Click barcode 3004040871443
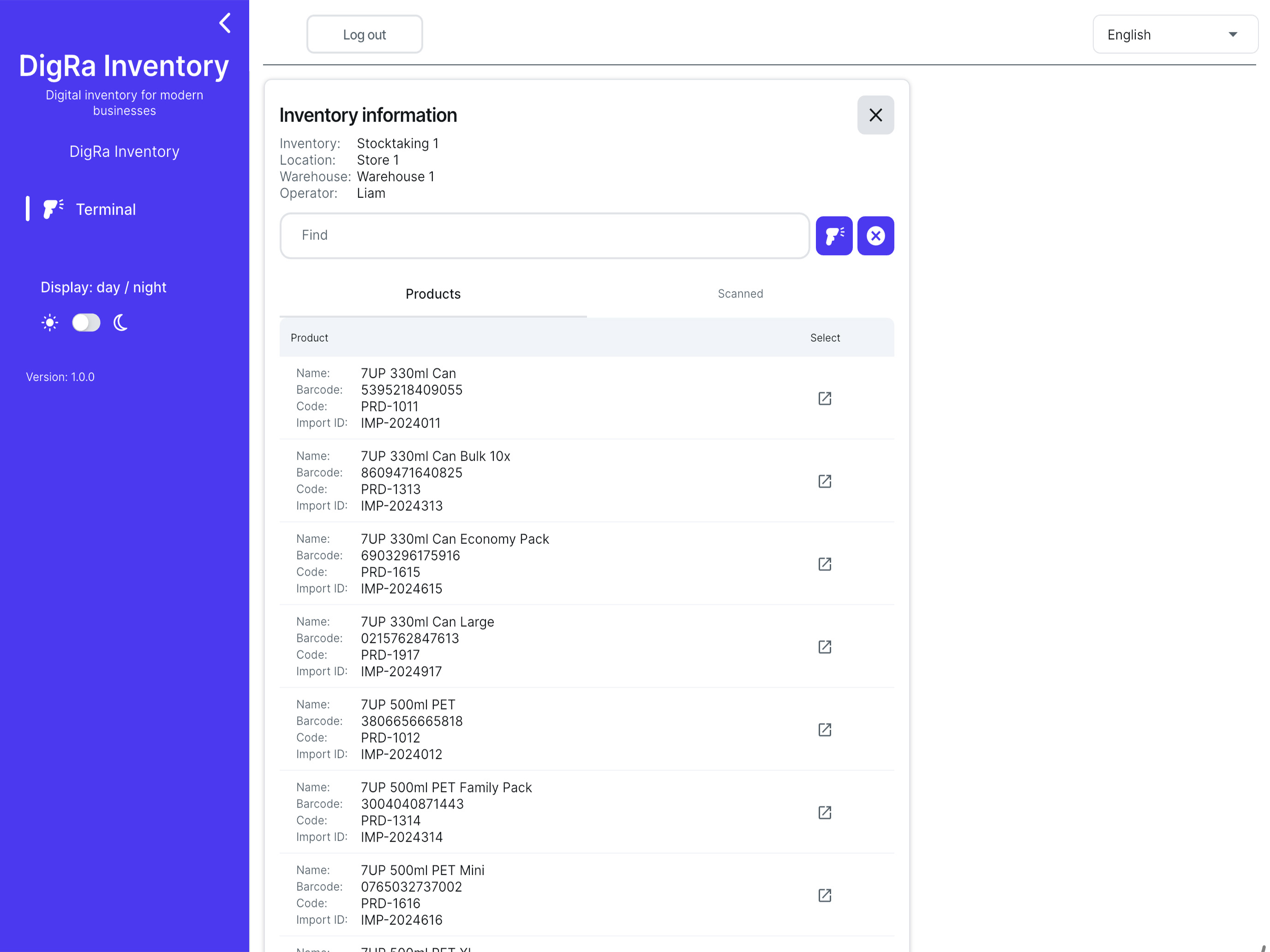This screenshot has width=1270, height=952. [412, 804]
